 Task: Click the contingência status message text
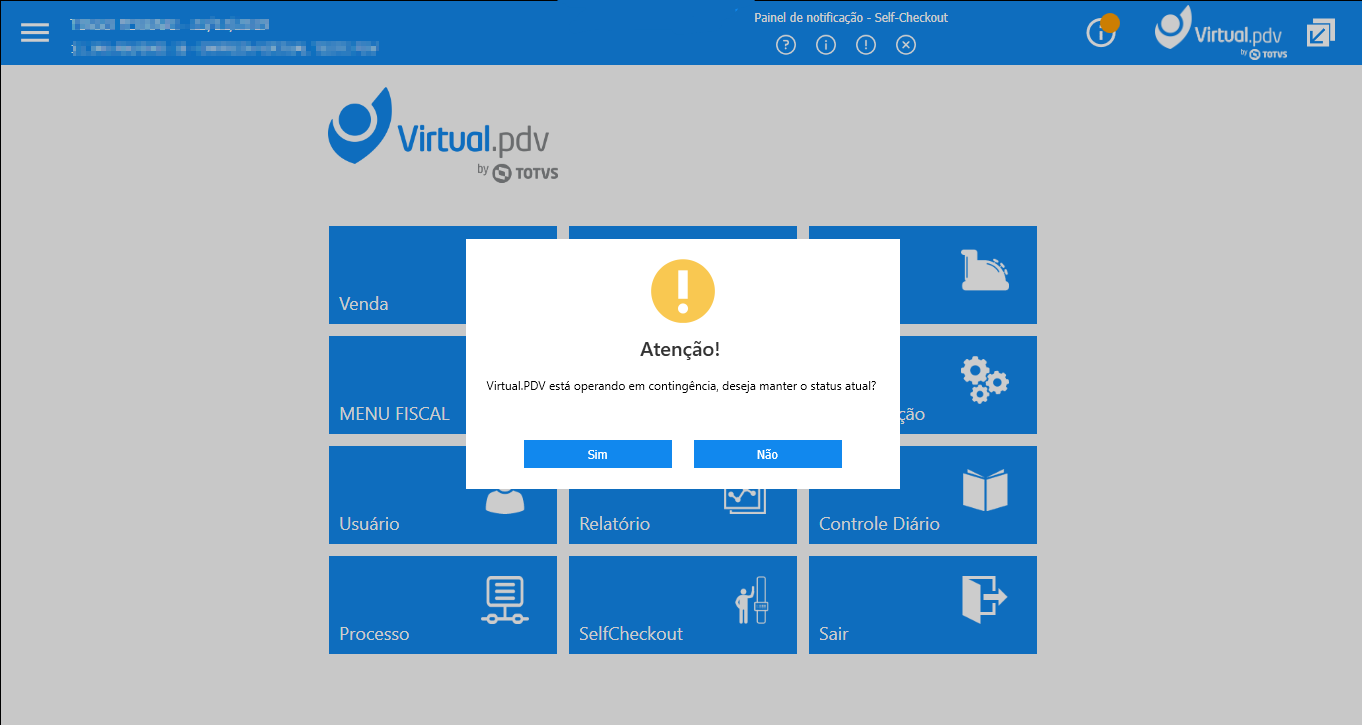pos(682,385)
